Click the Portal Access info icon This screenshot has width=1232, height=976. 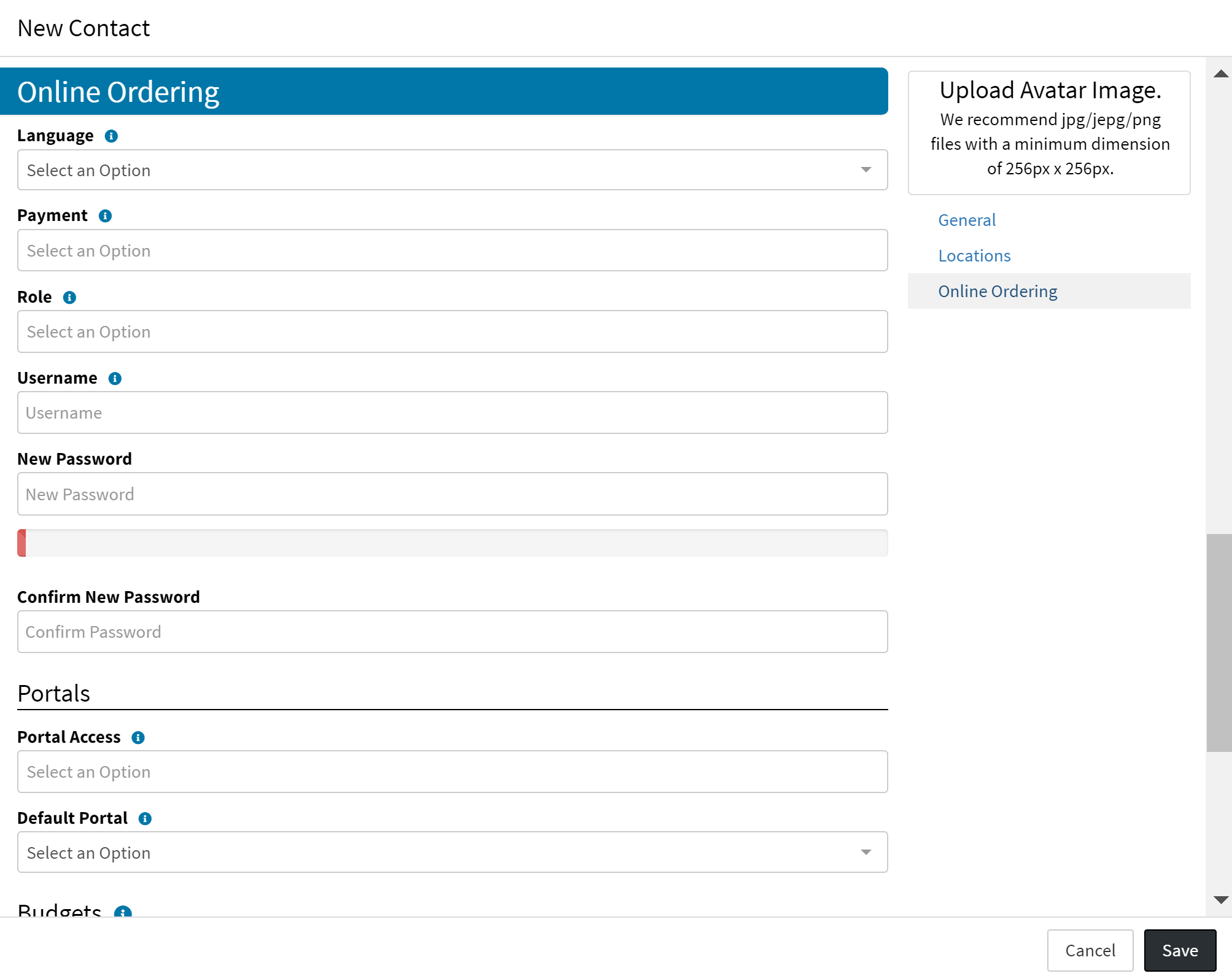[138, 738]
